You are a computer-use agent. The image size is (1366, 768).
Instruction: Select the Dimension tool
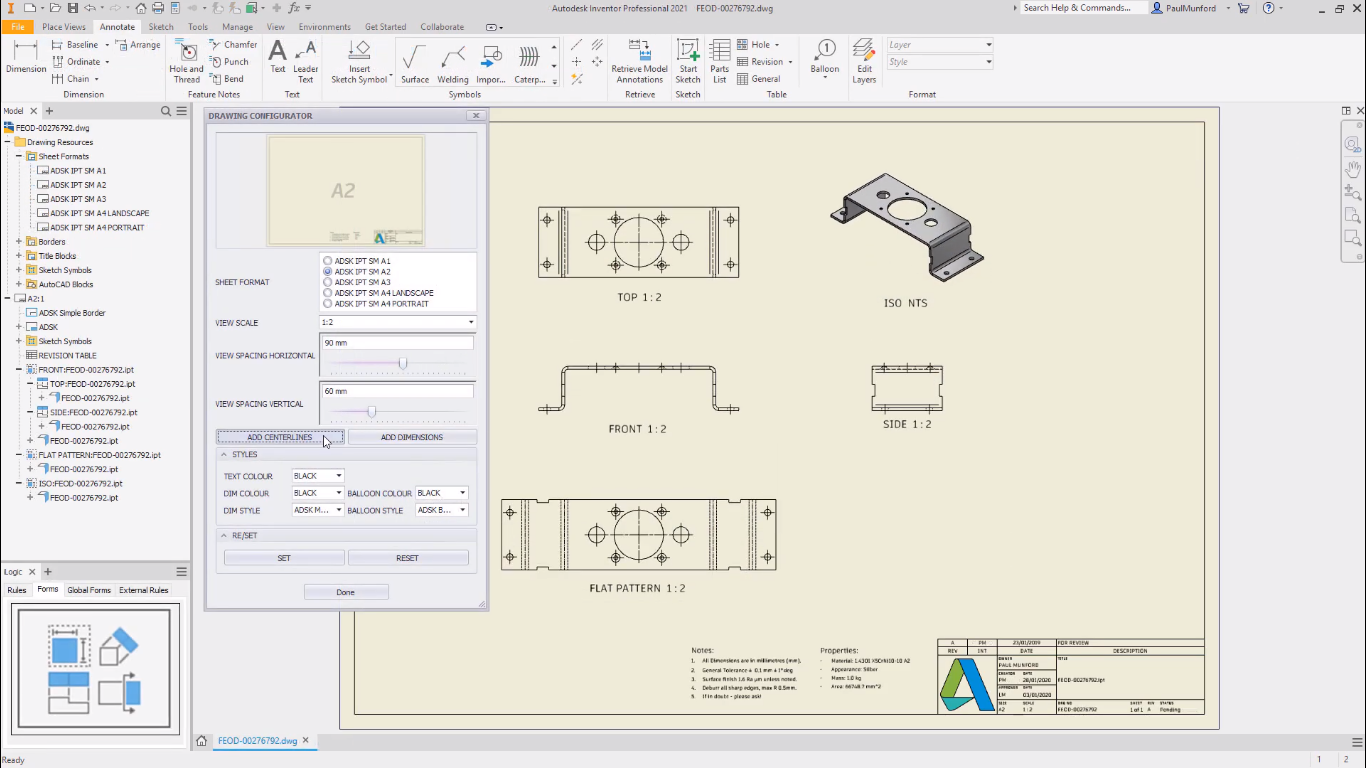pos(26,57)
